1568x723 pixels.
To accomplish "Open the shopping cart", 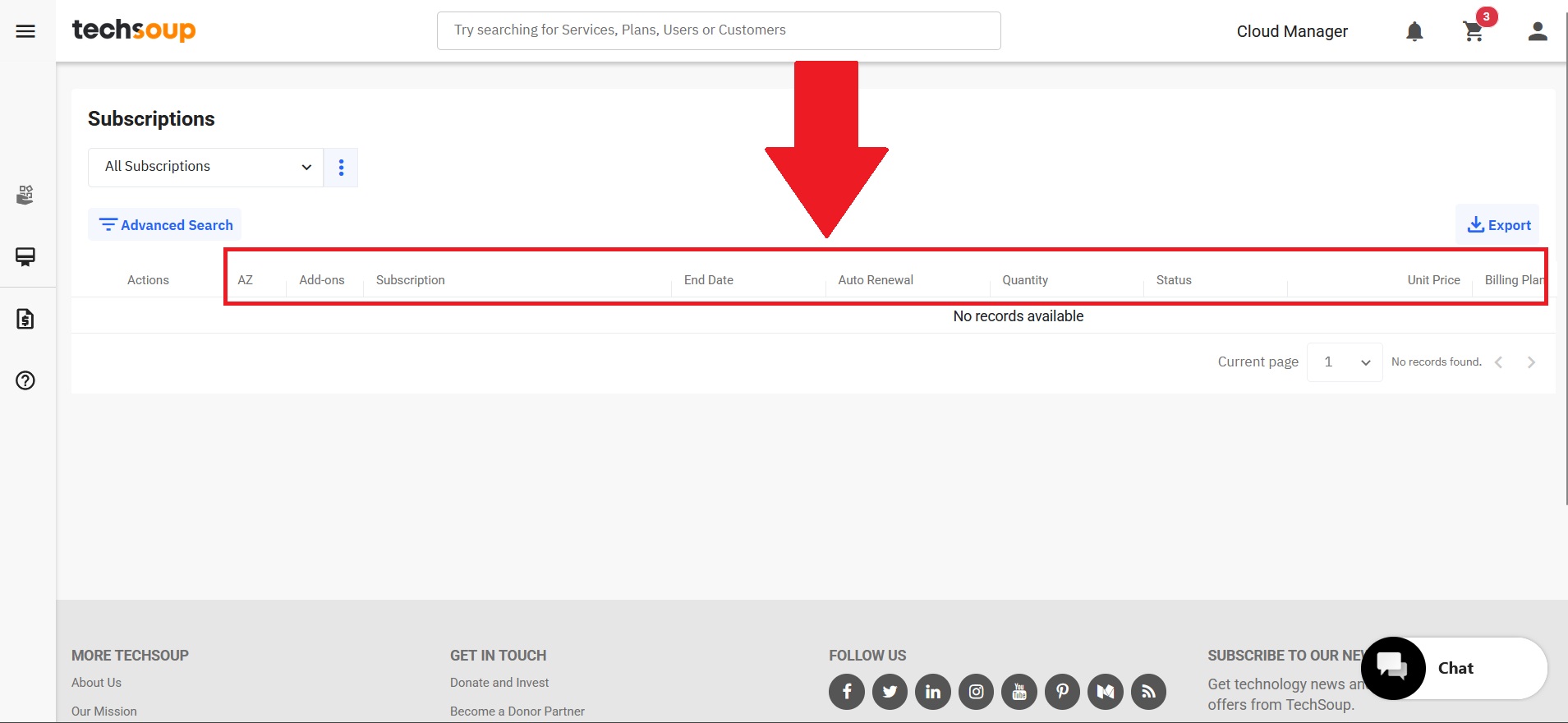I will pyautogui.click(x=1474, y=31).
